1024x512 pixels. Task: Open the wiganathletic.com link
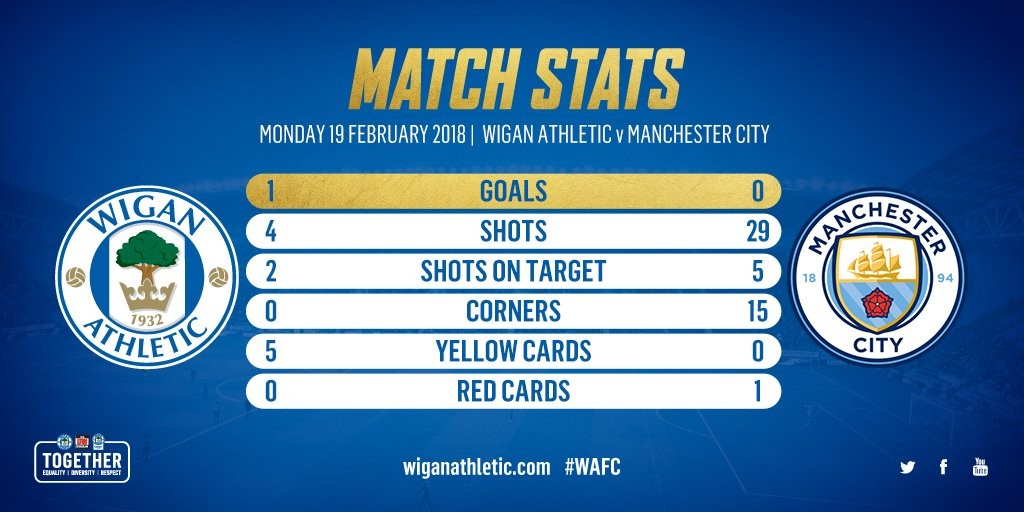(476, 467)
